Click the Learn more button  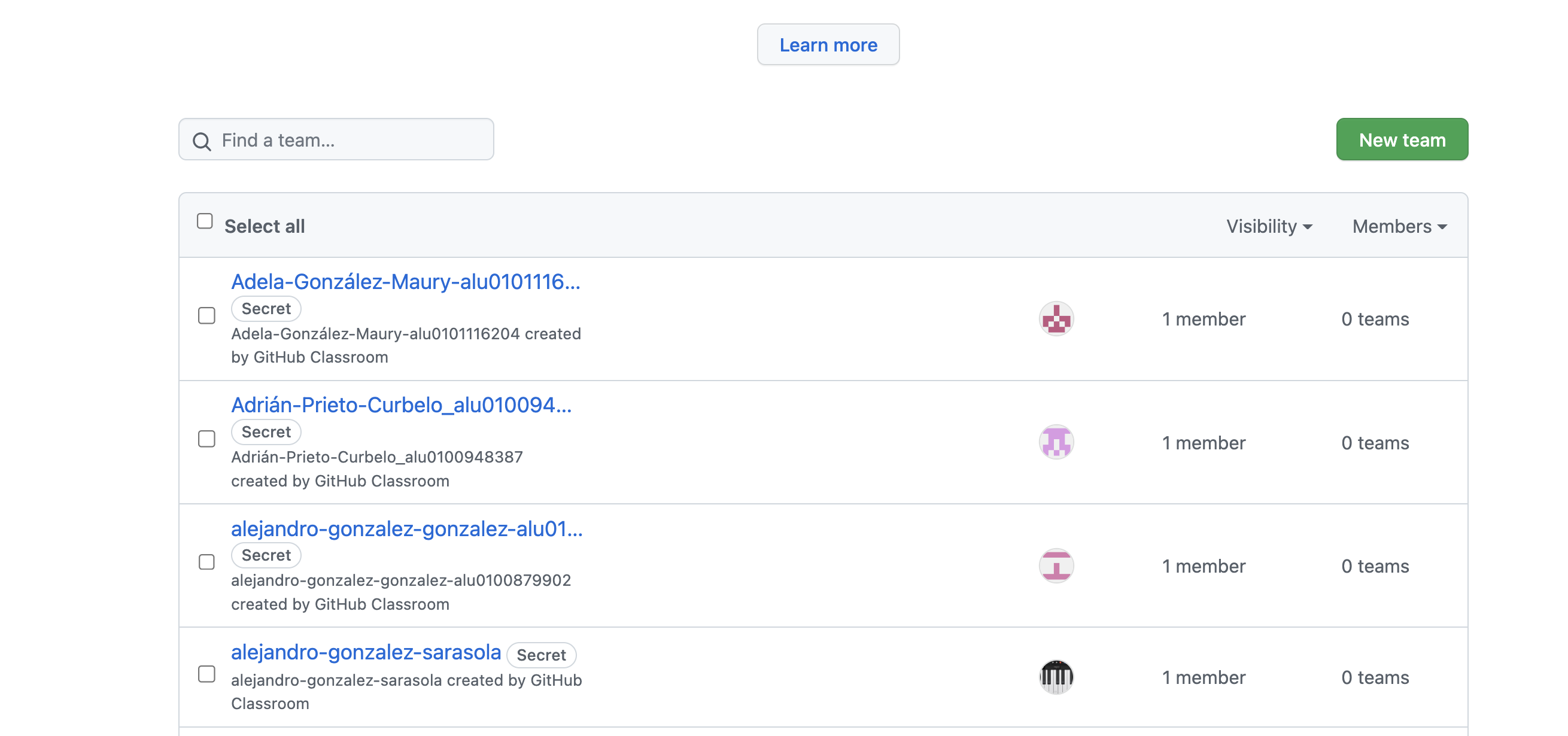(x=828, y=44)
